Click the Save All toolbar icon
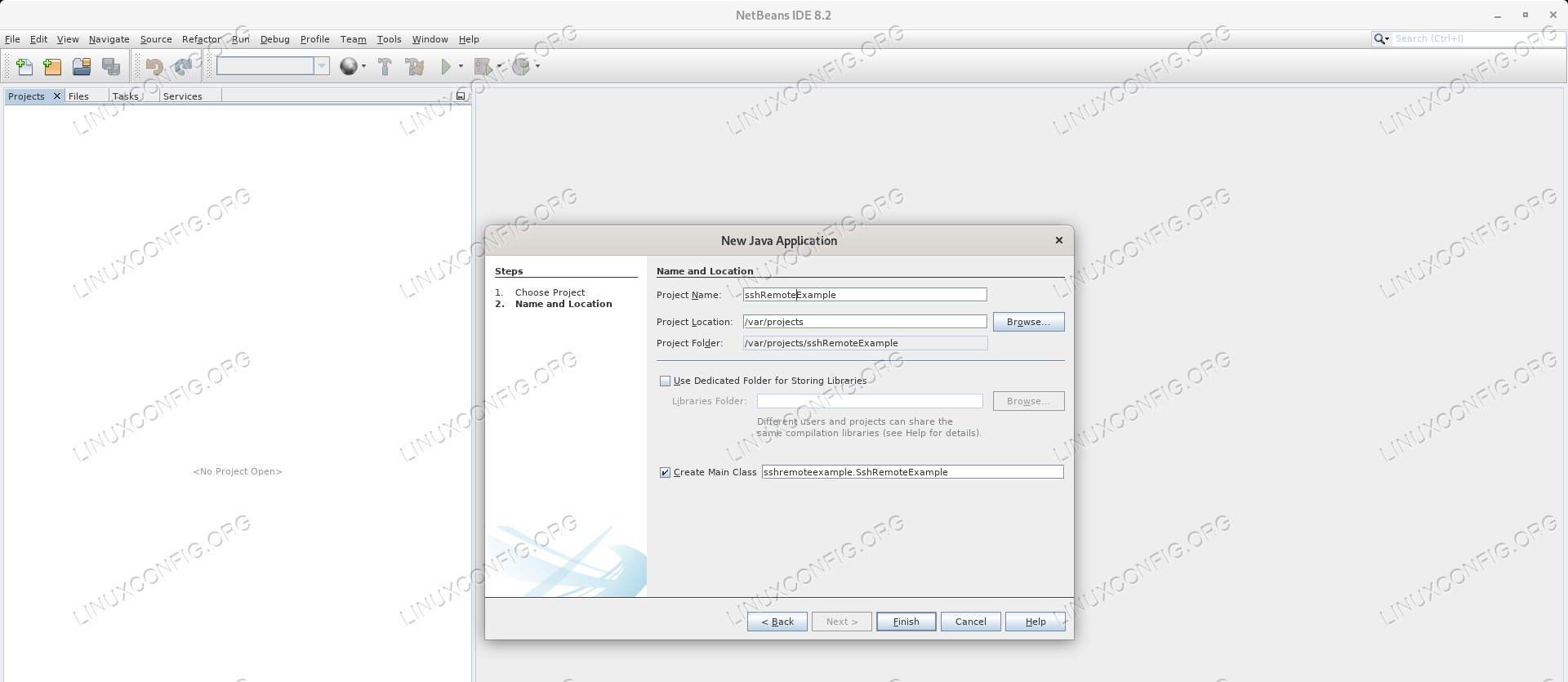Image resolution: width=1568 pixels, height=682 pixels. [111, 66]
